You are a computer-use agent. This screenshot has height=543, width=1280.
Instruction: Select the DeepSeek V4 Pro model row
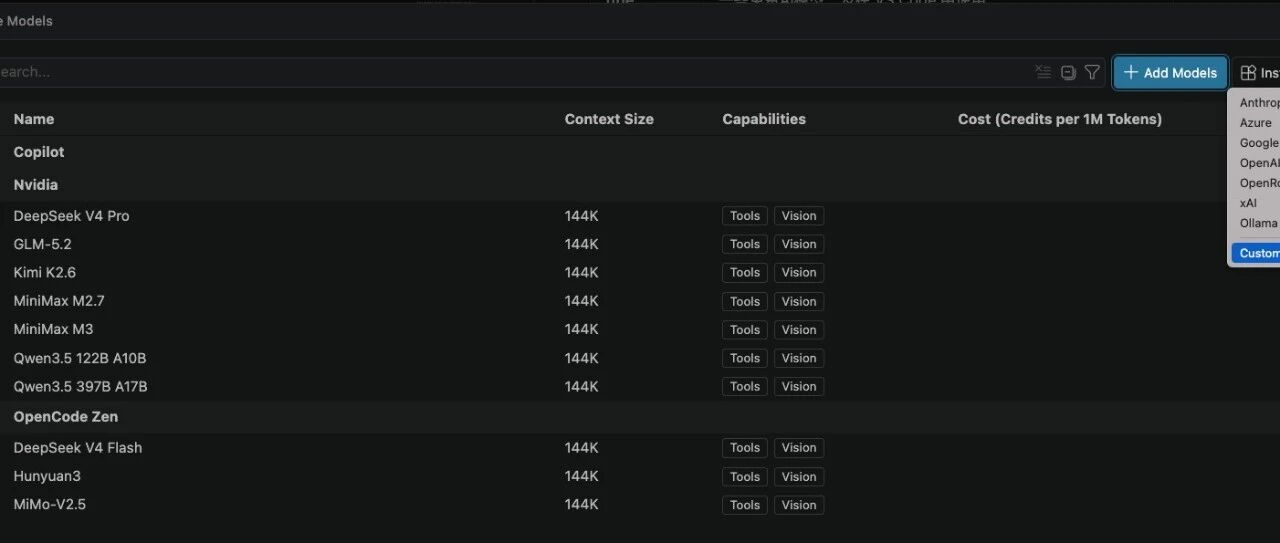(640, 216)
